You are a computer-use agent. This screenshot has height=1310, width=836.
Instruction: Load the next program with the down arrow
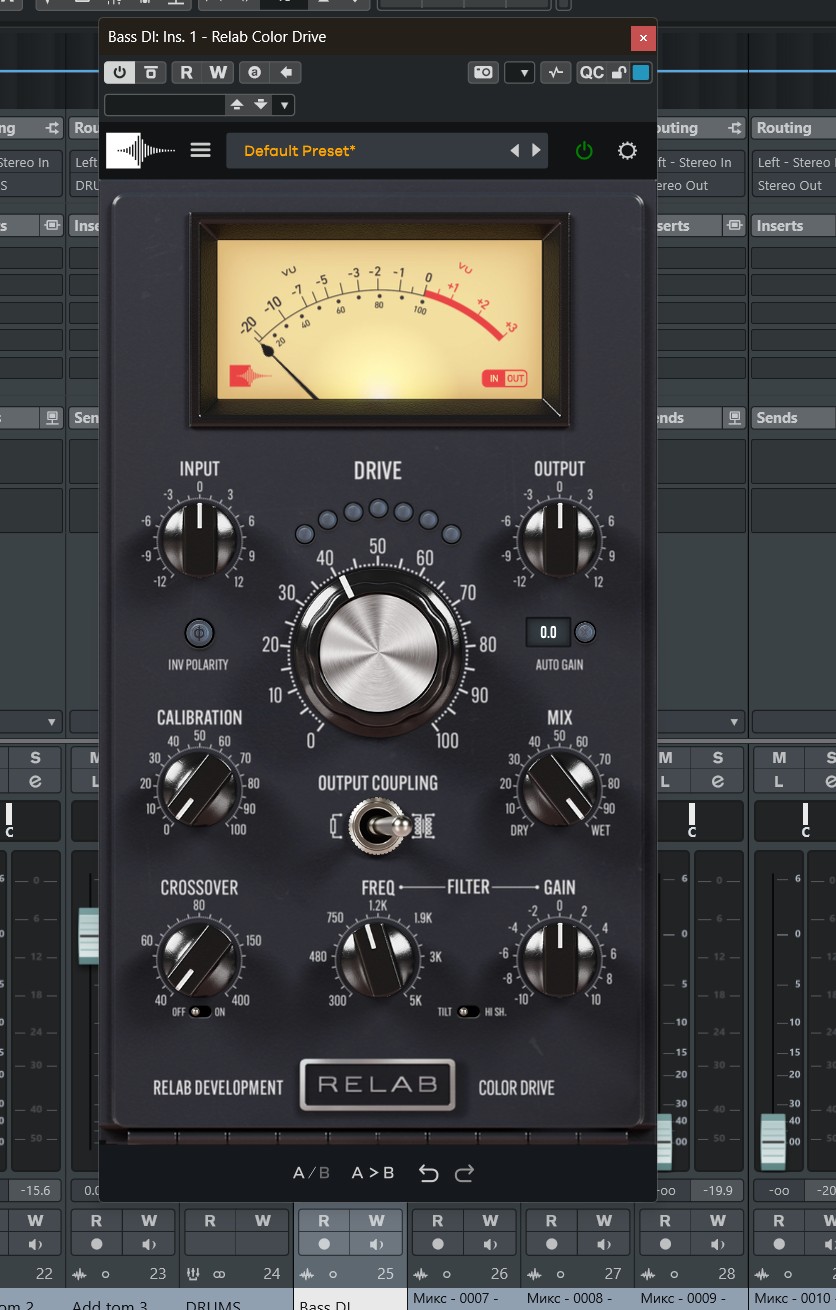(260, 105)
